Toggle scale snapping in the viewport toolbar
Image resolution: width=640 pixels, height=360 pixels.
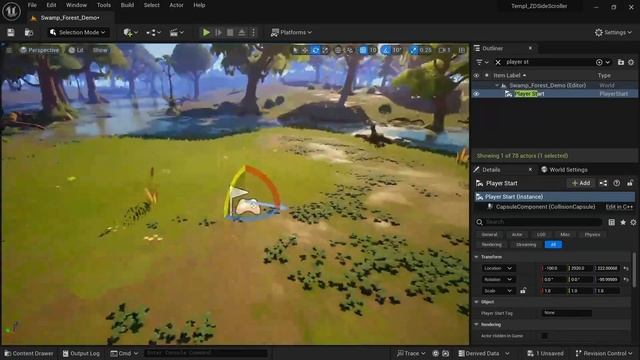[x=413, y=50]
